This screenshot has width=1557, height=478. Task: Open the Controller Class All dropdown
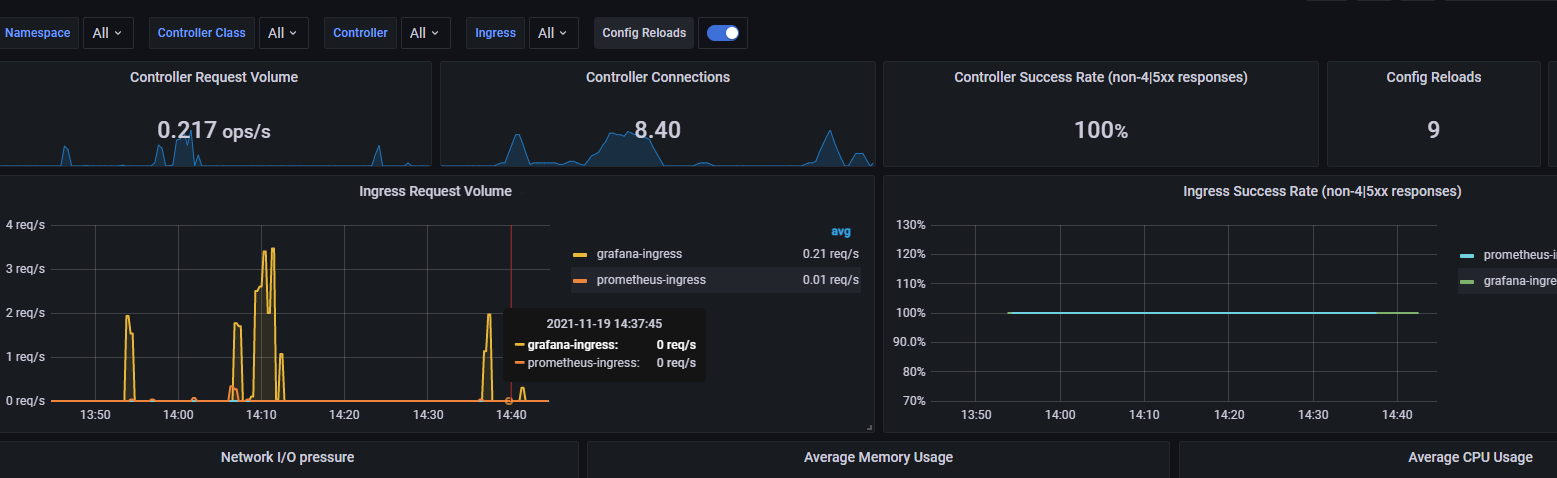pos(283,33)
